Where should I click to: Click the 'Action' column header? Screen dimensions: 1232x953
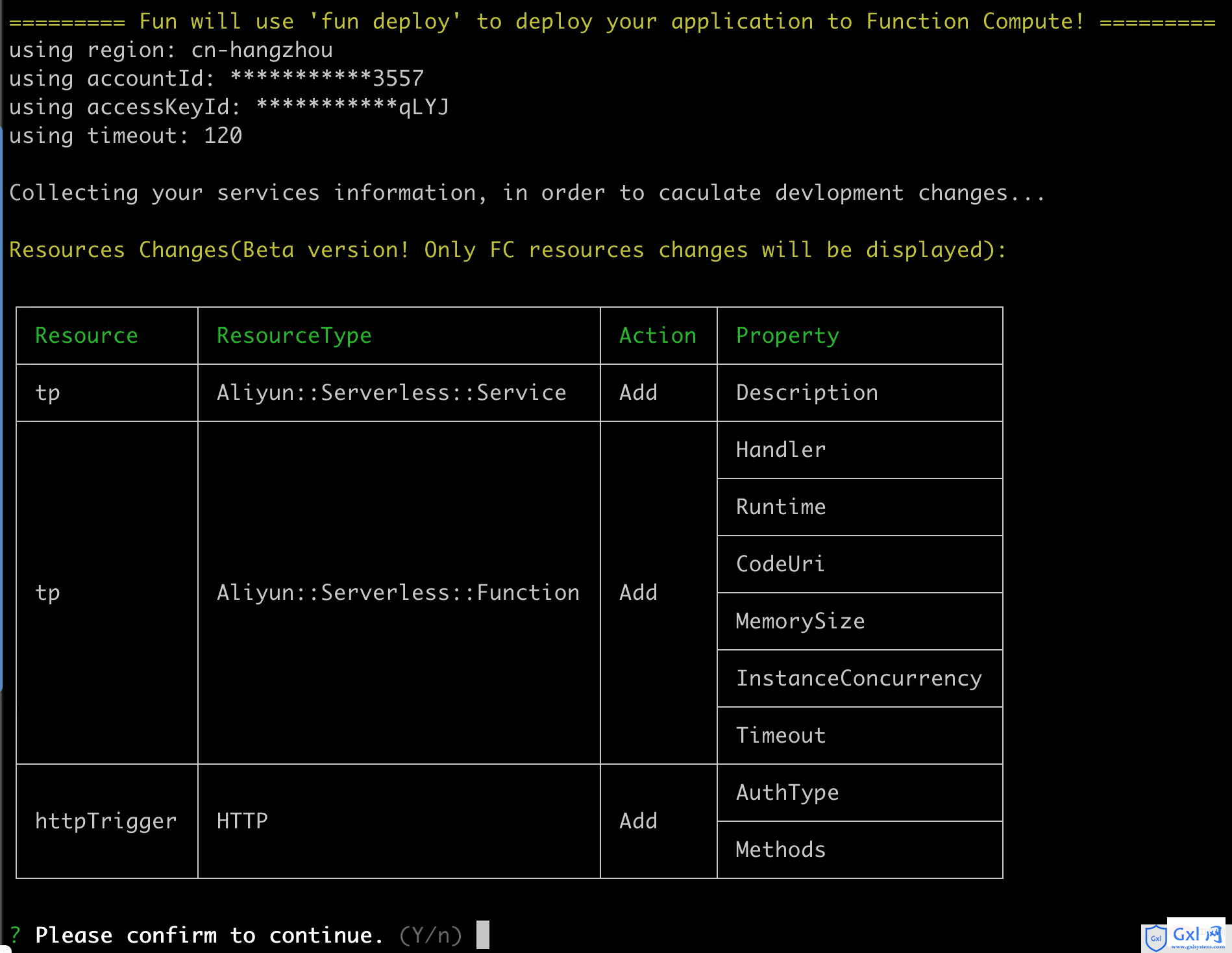coord(658,336)
